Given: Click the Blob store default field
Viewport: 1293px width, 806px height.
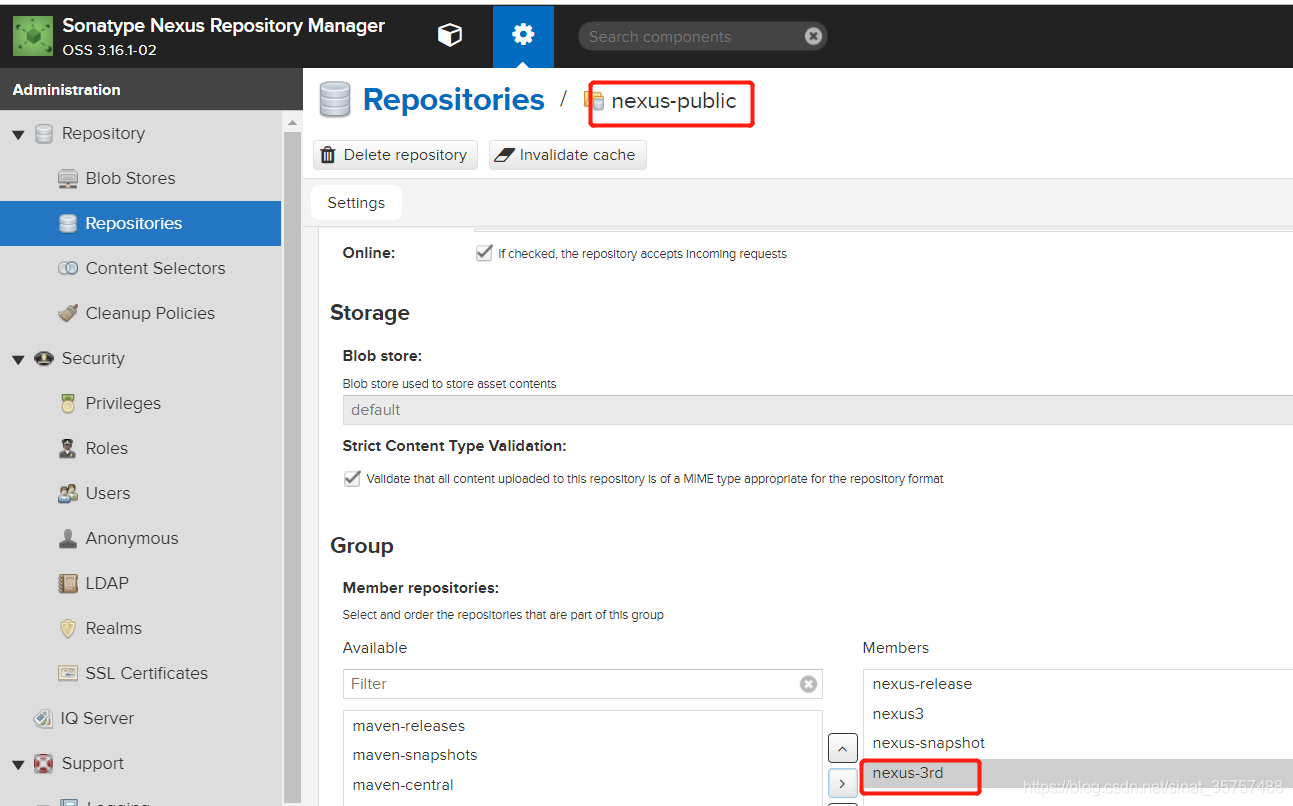Looking at the screenshot, I should (817, 410).
